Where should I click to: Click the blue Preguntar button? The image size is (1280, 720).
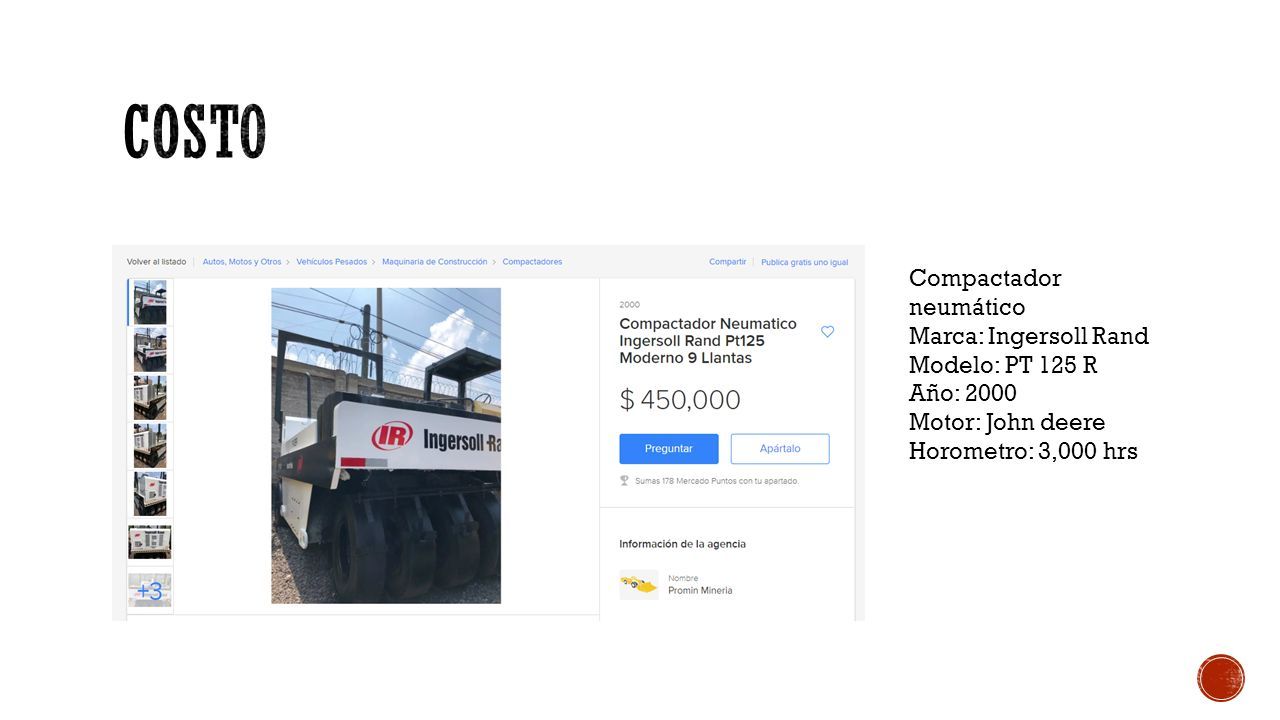(669, 449)
